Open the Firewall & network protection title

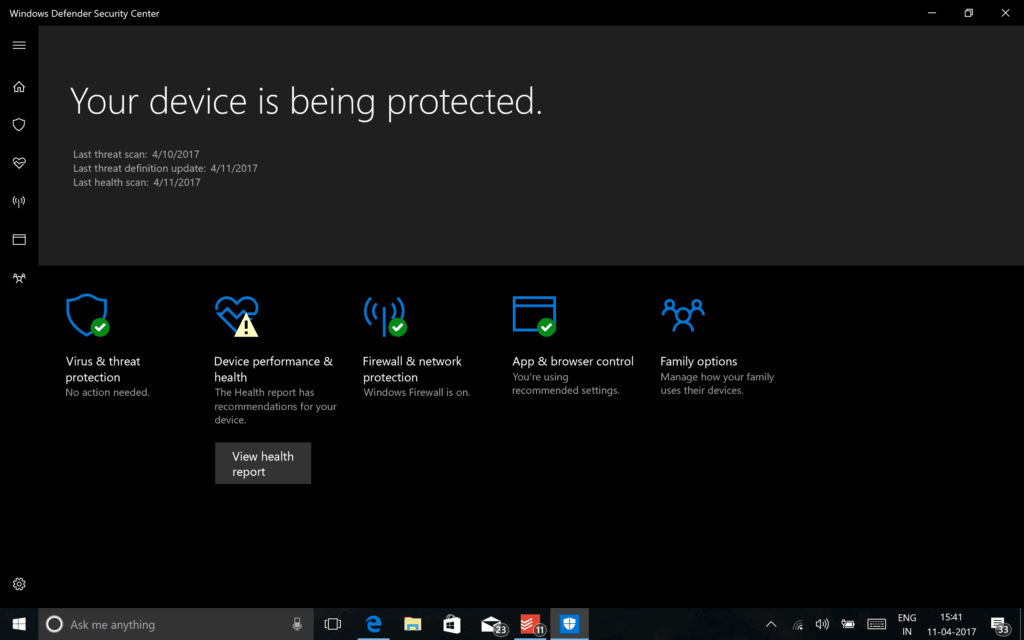412,369
